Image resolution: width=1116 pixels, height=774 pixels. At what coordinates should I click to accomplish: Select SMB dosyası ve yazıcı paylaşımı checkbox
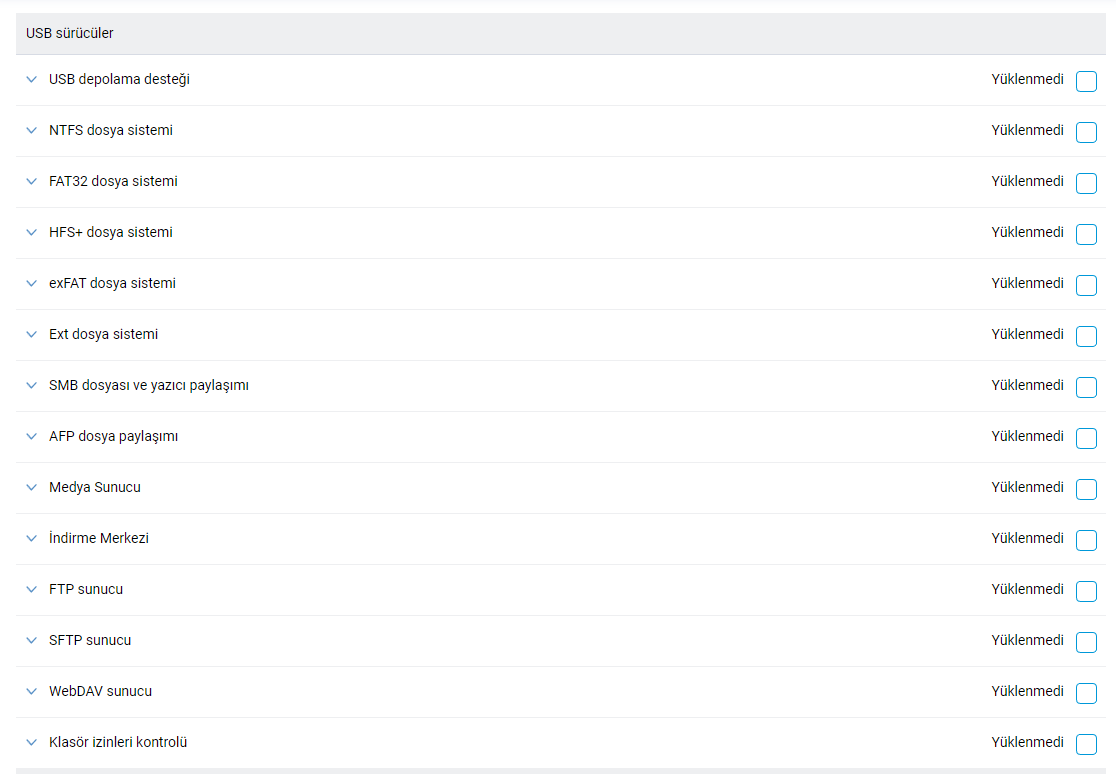[1086, 387]
